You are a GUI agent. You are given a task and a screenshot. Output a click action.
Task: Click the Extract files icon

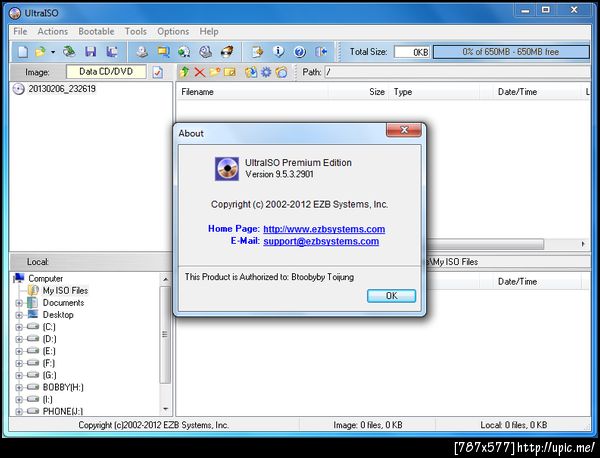(x=251, y=72)
